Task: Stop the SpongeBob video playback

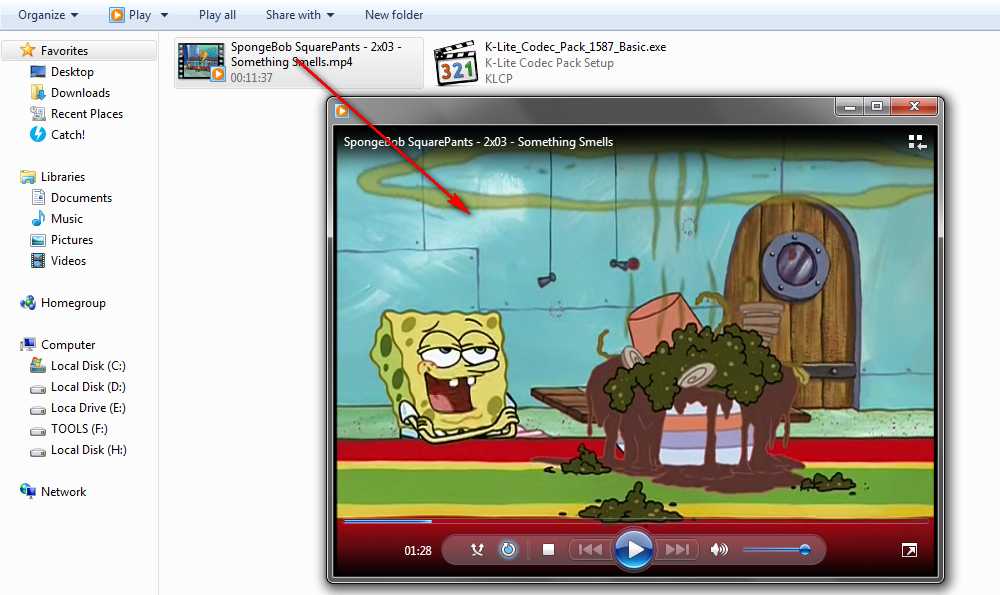Action: 548,550
